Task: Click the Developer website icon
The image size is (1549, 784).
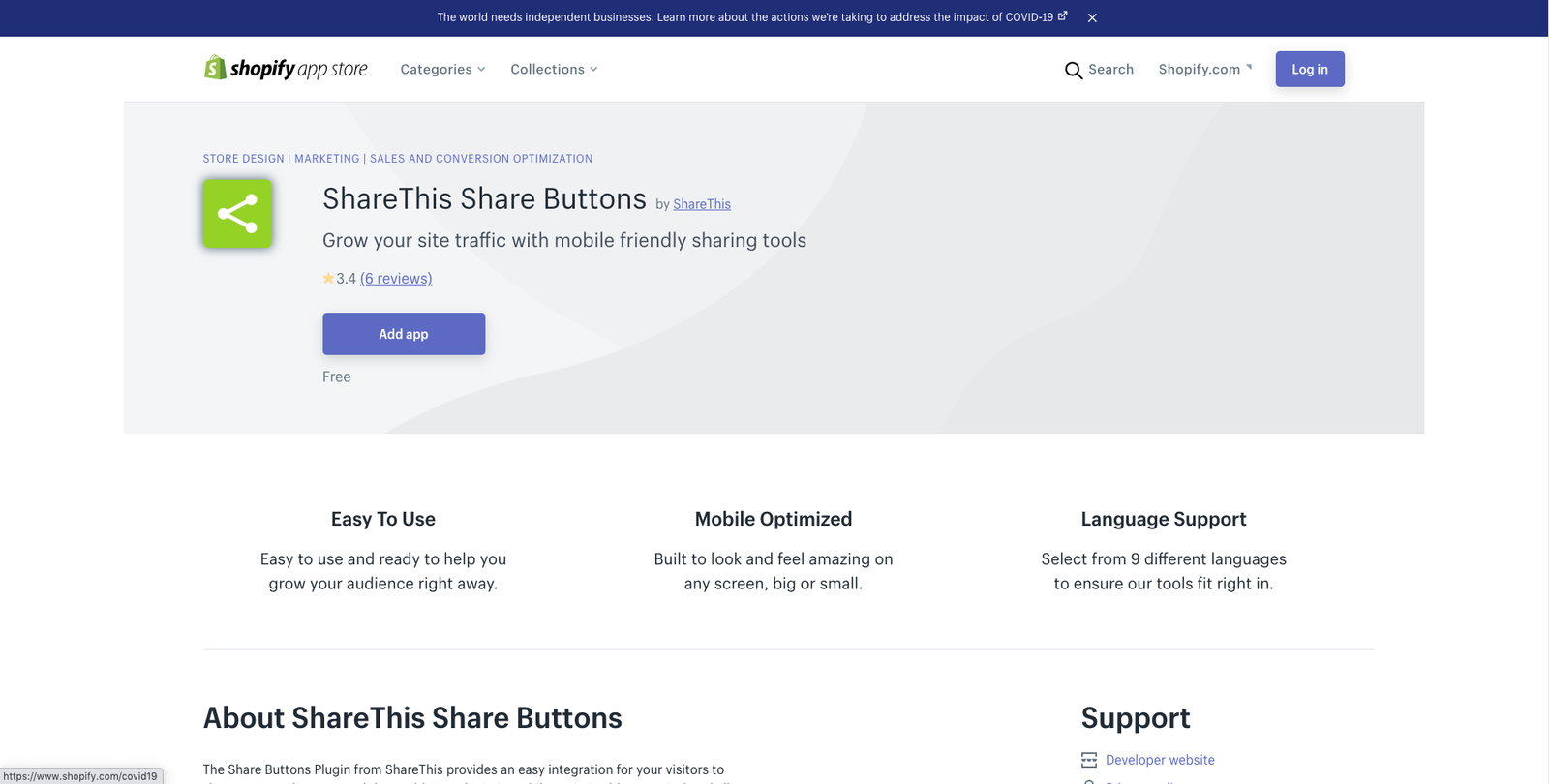Action: pyautogui.click(x=1089, y=760)
